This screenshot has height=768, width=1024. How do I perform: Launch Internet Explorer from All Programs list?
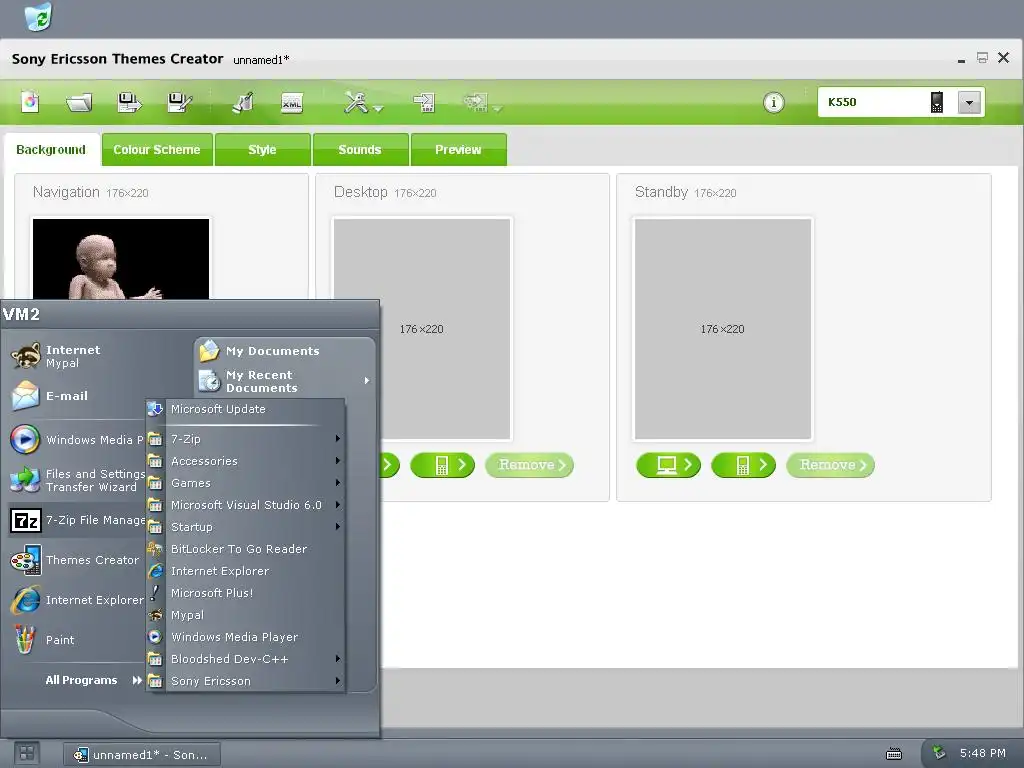coord(246,571)
